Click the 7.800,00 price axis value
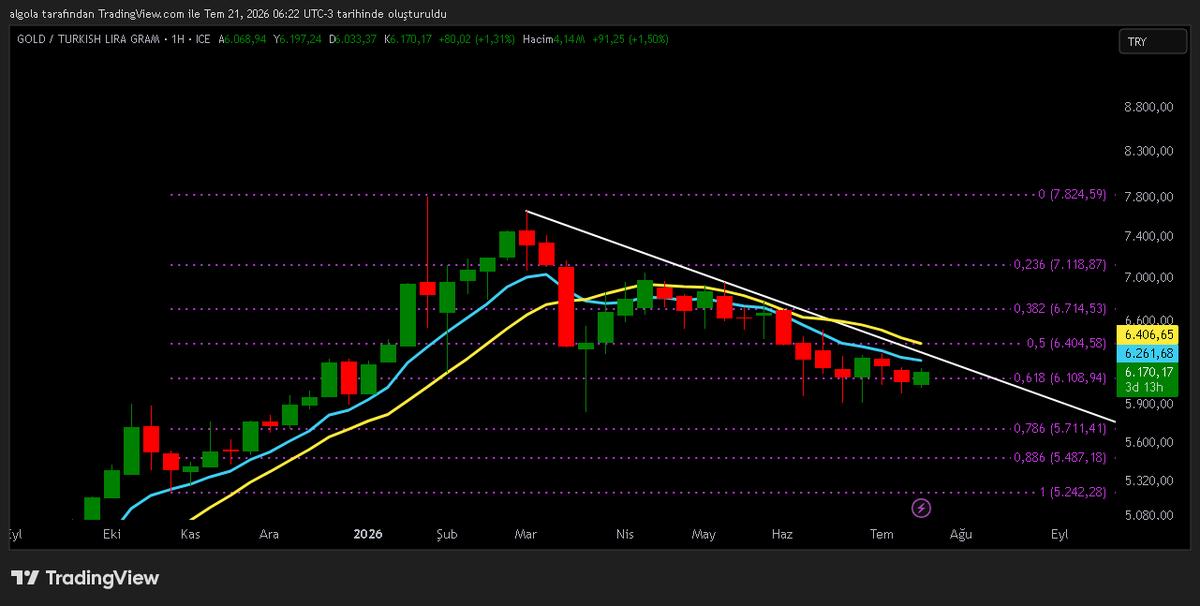Viewport: 1200px width, 606px height. coord(1148,196)
